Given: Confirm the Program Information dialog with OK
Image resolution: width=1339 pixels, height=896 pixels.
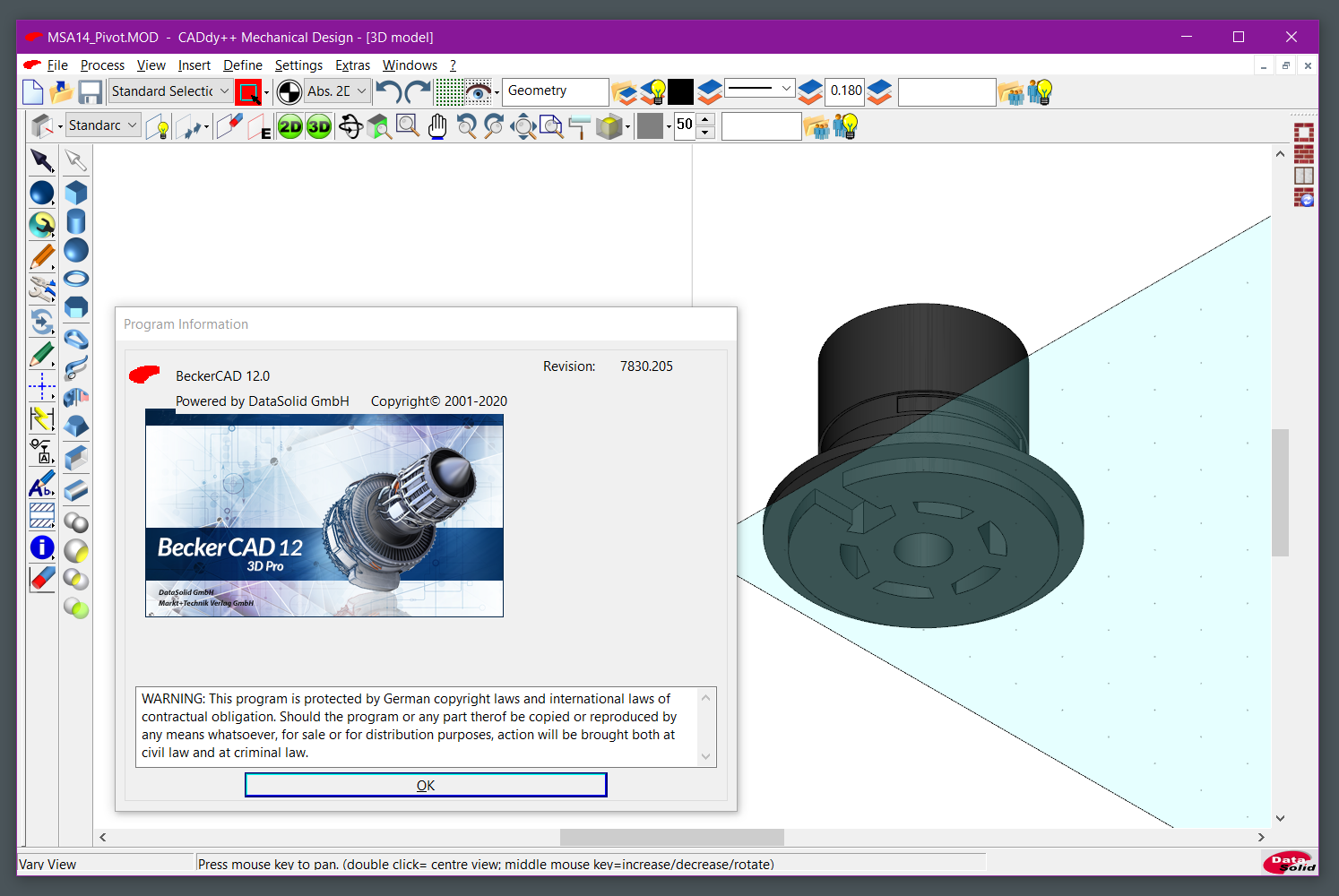Looking at the screenshot, I should 426,785.
